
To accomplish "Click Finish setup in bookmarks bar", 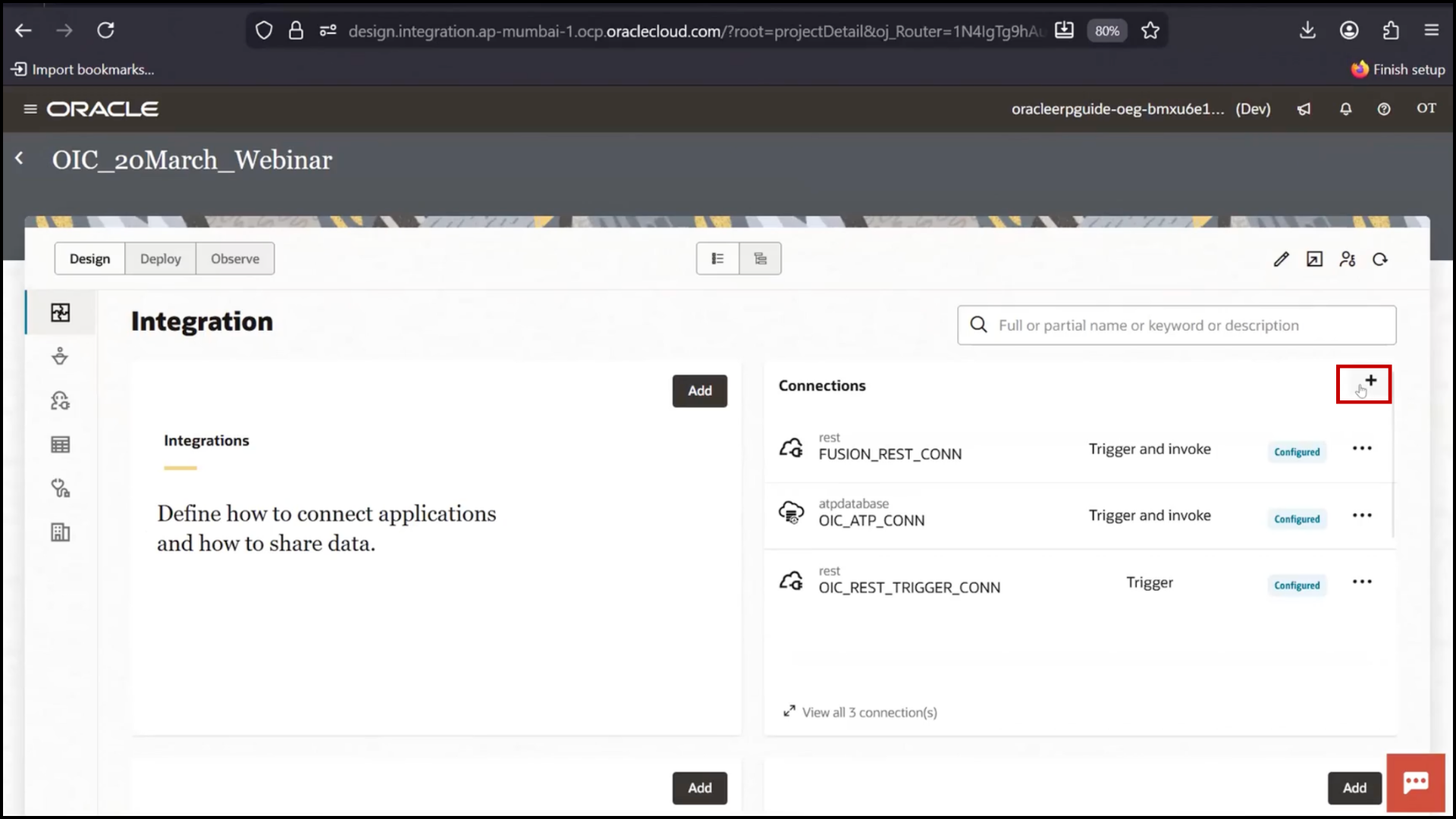I will tap(1398, 70).
